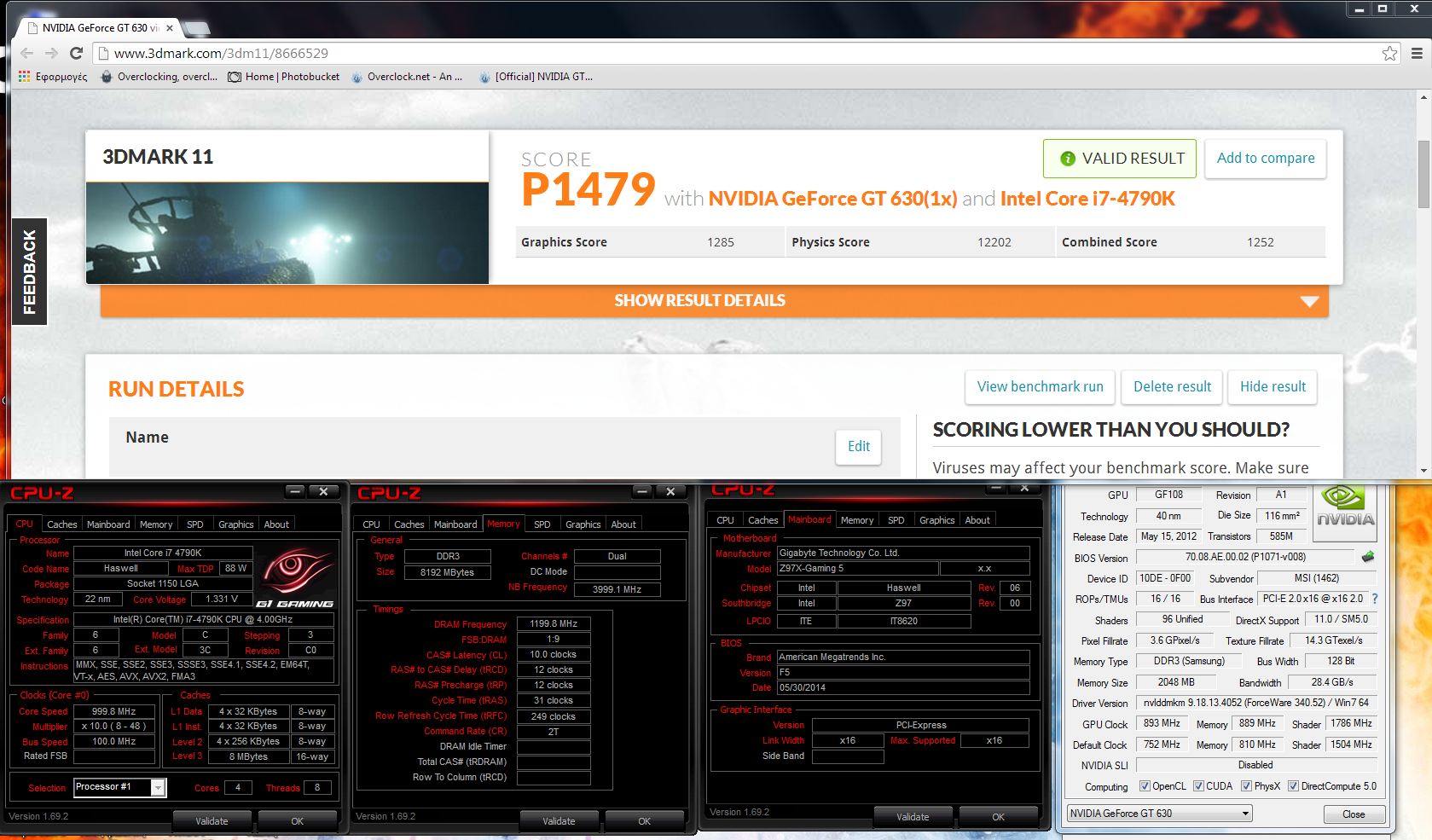This screenshot has width=1432, height=840.
Task: Click View benchmark run
Action: point(1040,387)
